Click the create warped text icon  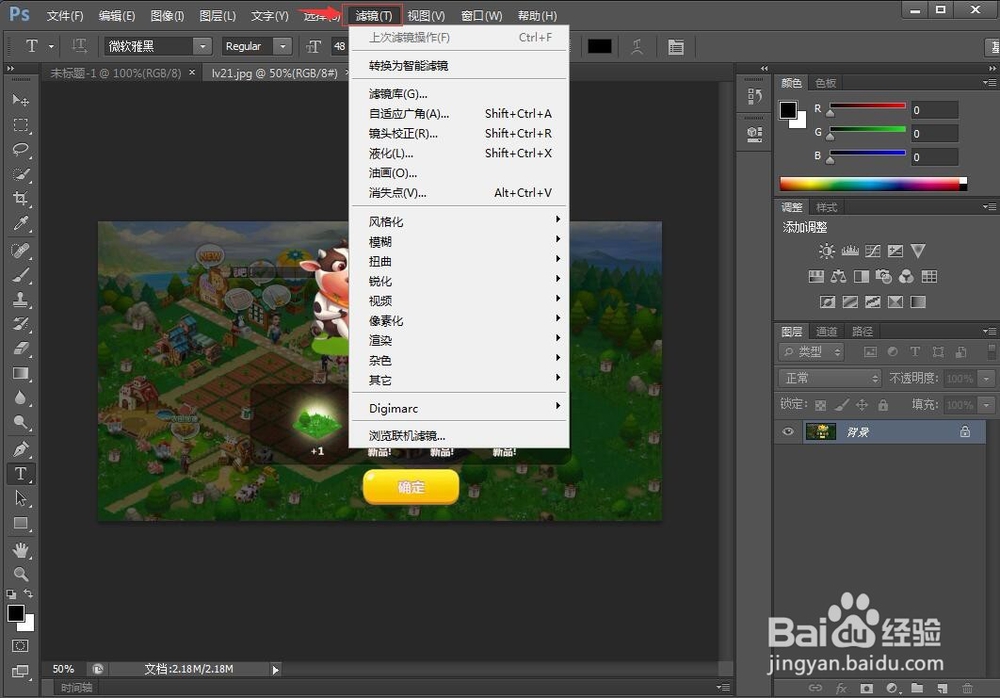pyautogui.click(x=636, y=47)
